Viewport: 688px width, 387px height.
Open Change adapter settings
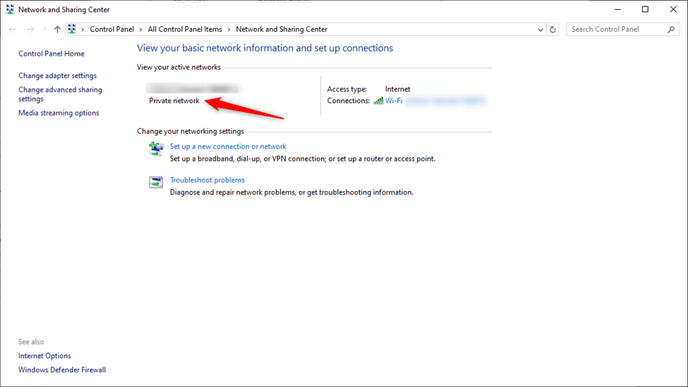pyautogui.click(x=57, y=75)
